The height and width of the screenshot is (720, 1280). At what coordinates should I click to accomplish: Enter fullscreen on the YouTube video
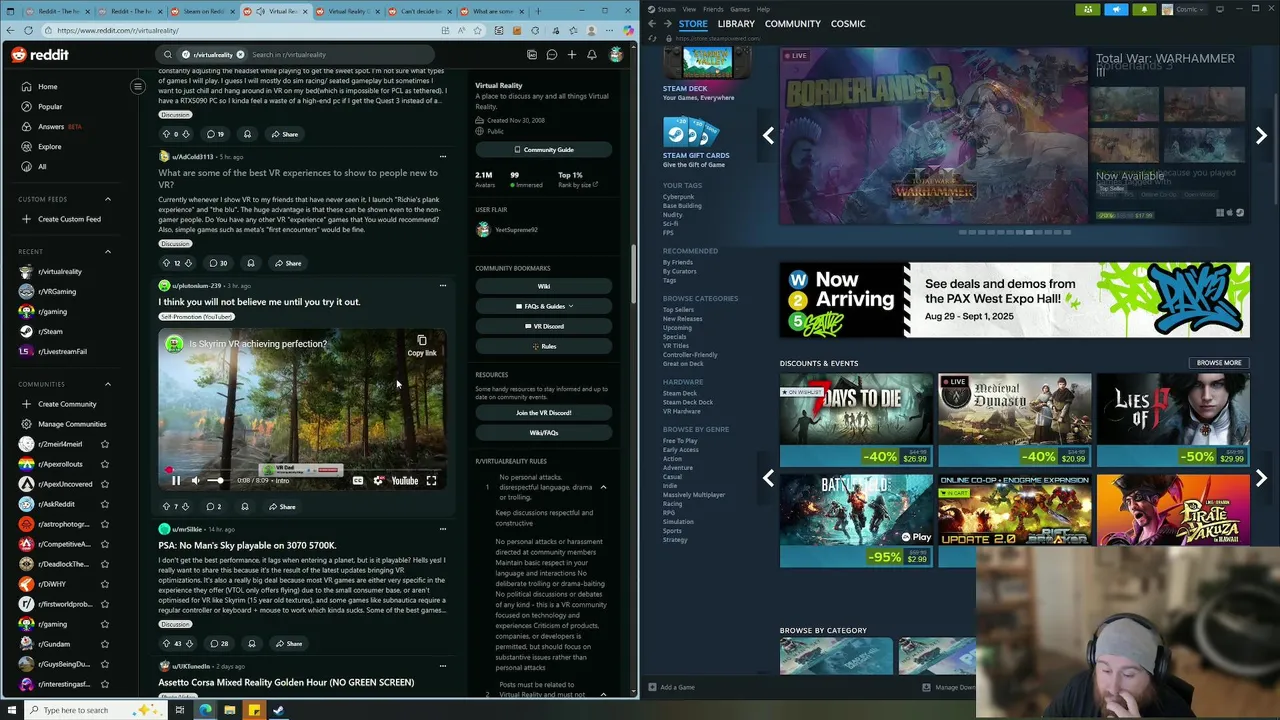(431, 481)
